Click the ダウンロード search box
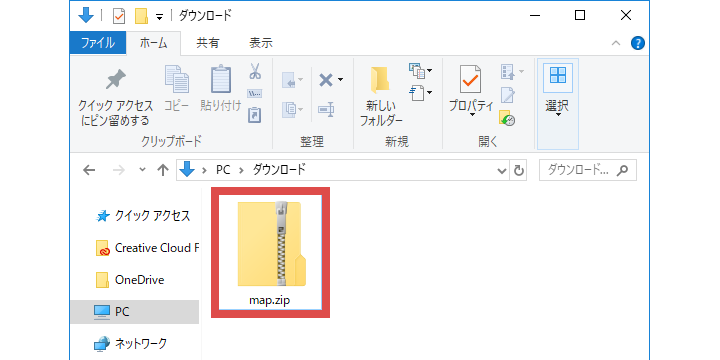 [x=588, y=170]
